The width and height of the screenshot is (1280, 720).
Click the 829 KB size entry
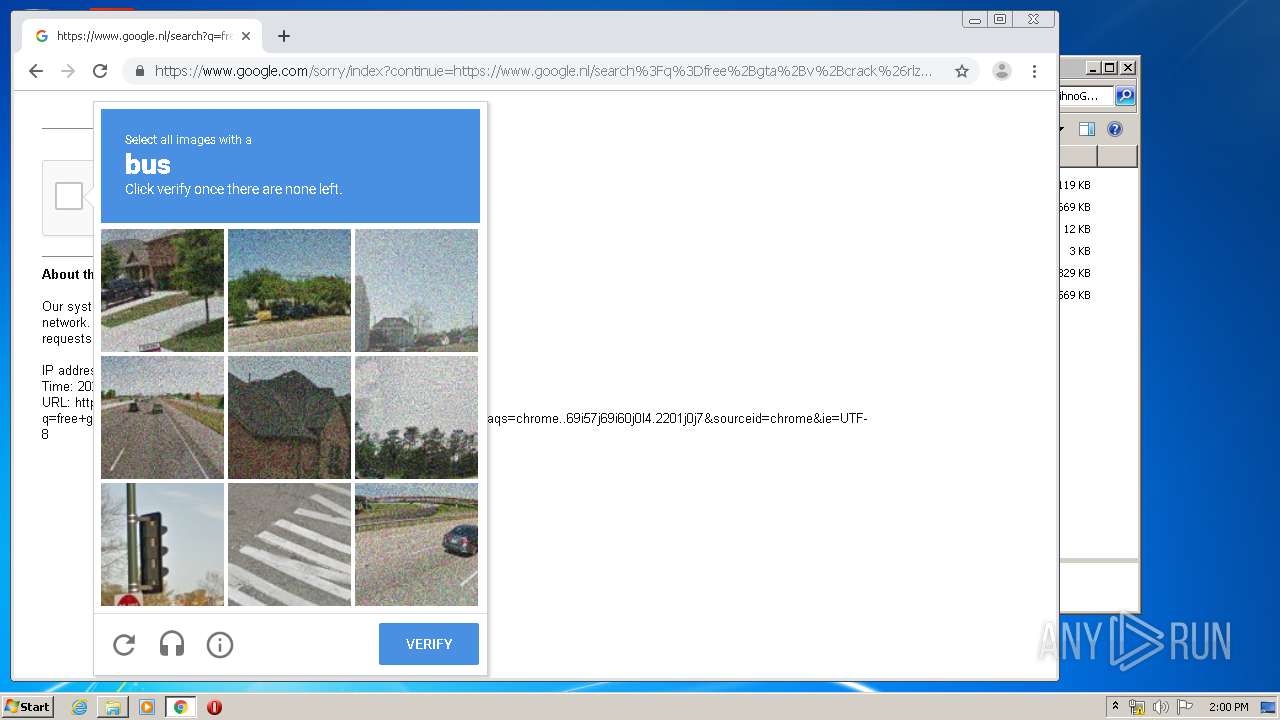pyautogui.click(x=1075, y=273)
